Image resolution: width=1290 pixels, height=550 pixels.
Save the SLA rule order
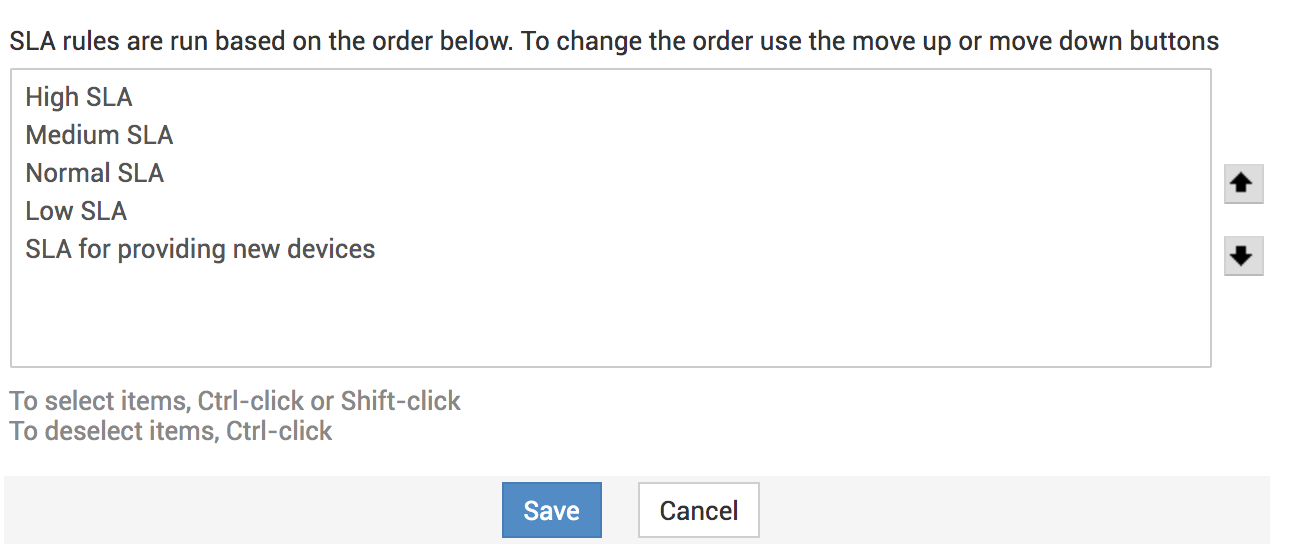pos(551,510)
